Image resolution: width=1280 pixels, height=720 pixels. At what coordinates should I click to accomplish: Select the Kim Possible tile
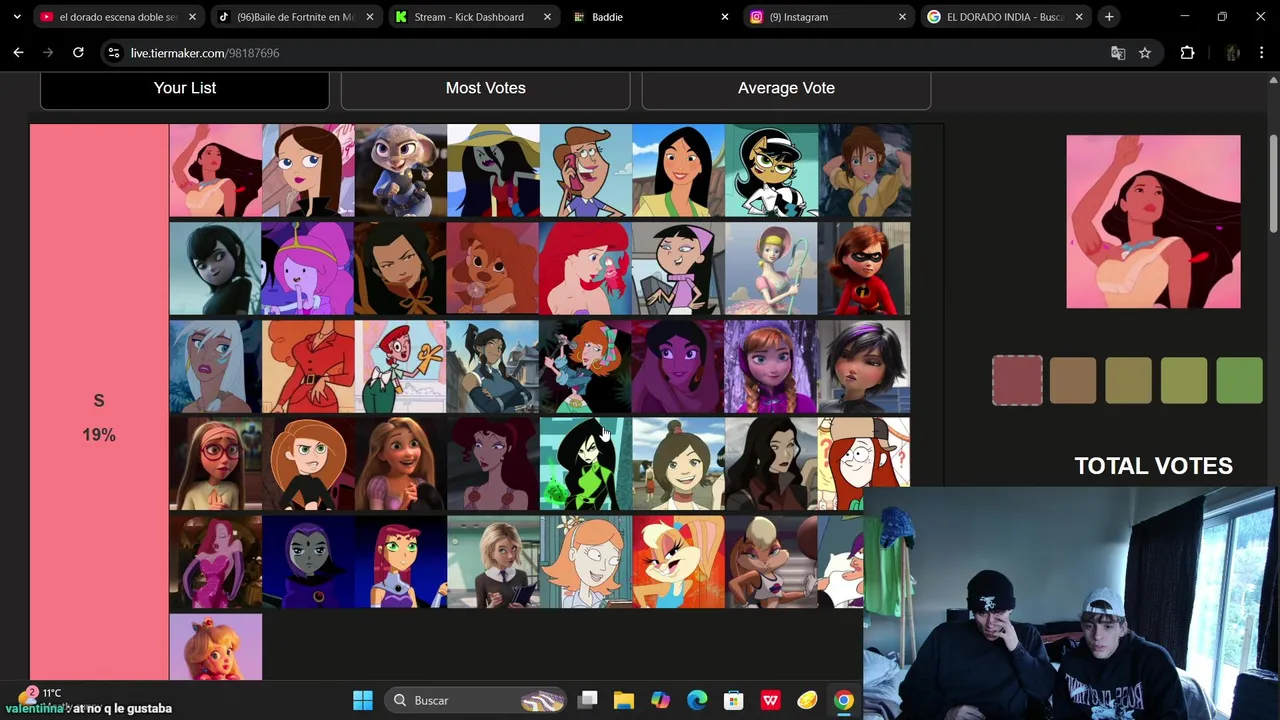click(308, 464)
